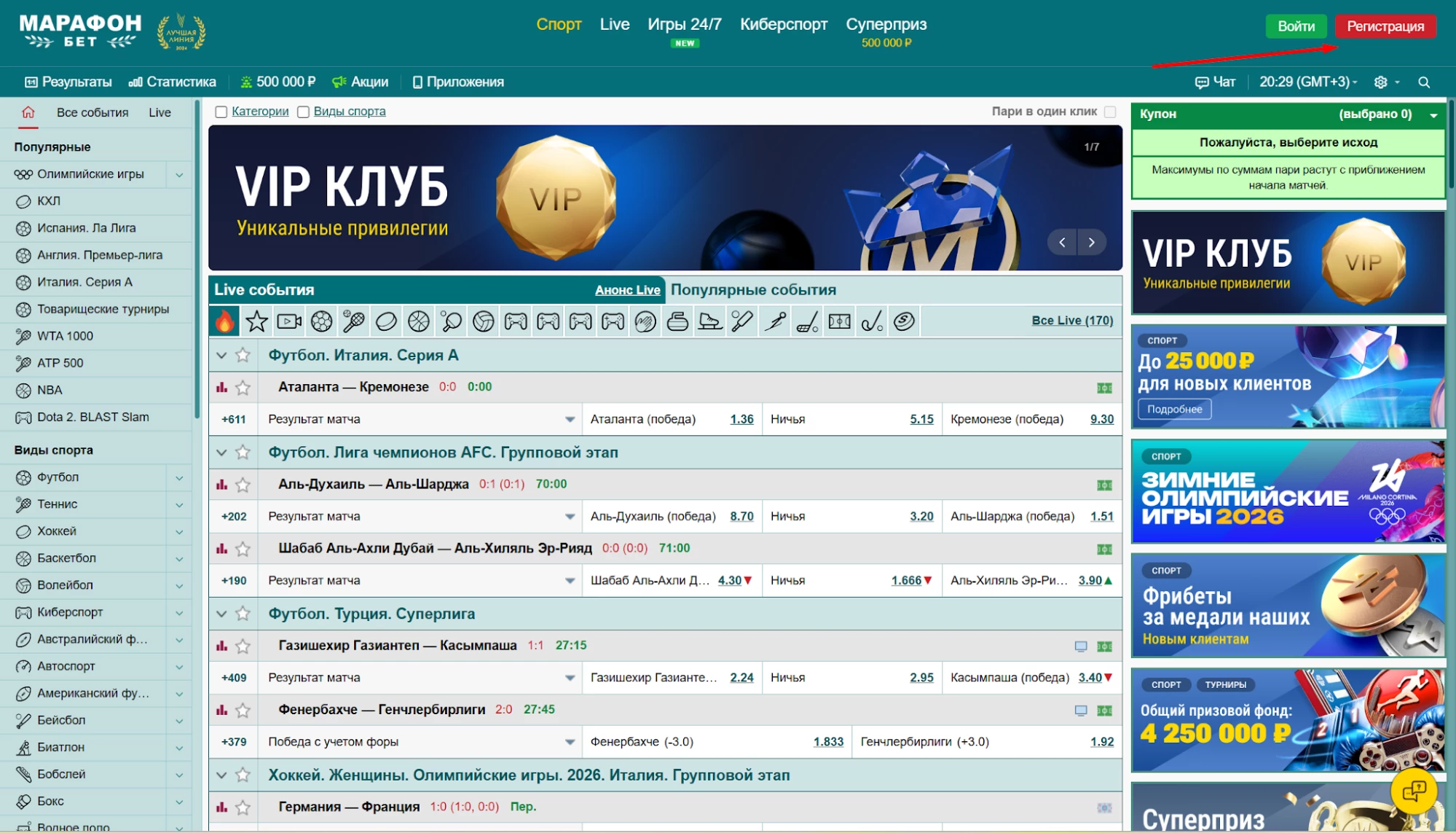
Task: Expand the Теннис category chevron
Action: [179, 505]
